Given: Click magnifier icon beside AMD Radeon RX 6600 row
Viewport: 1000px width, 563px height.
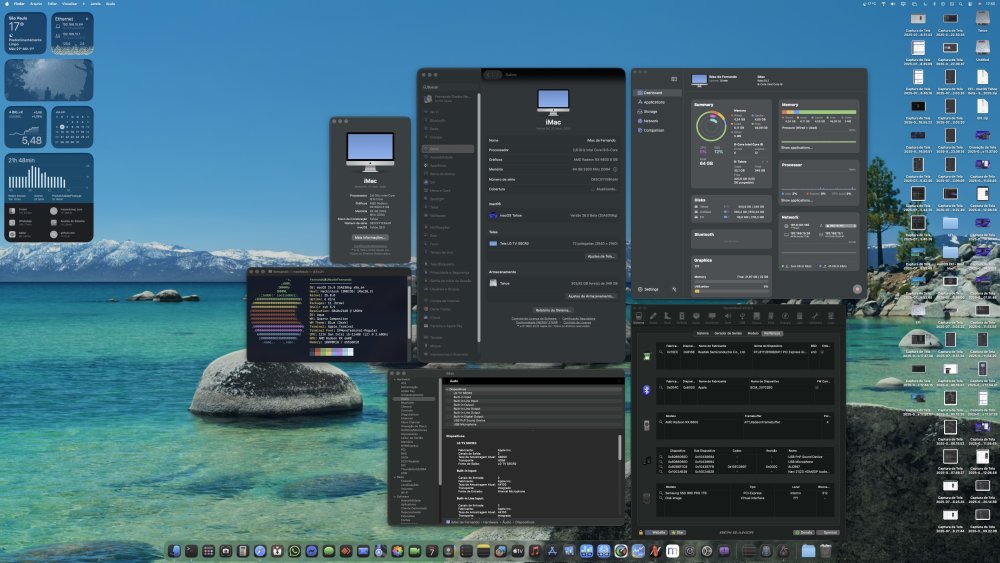Looking at the screenshot, I should tap(661, 422).
